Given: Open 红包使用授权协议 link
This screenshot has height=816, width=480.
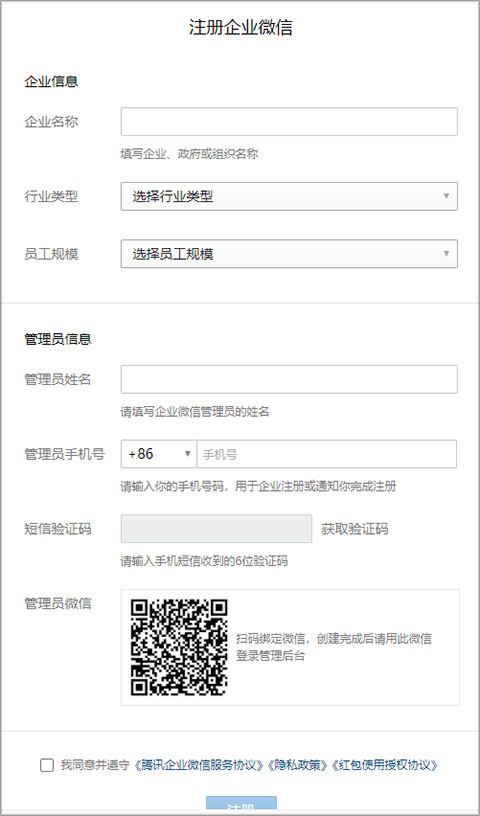Looking at the screenshot, I should tap(384, 765).
